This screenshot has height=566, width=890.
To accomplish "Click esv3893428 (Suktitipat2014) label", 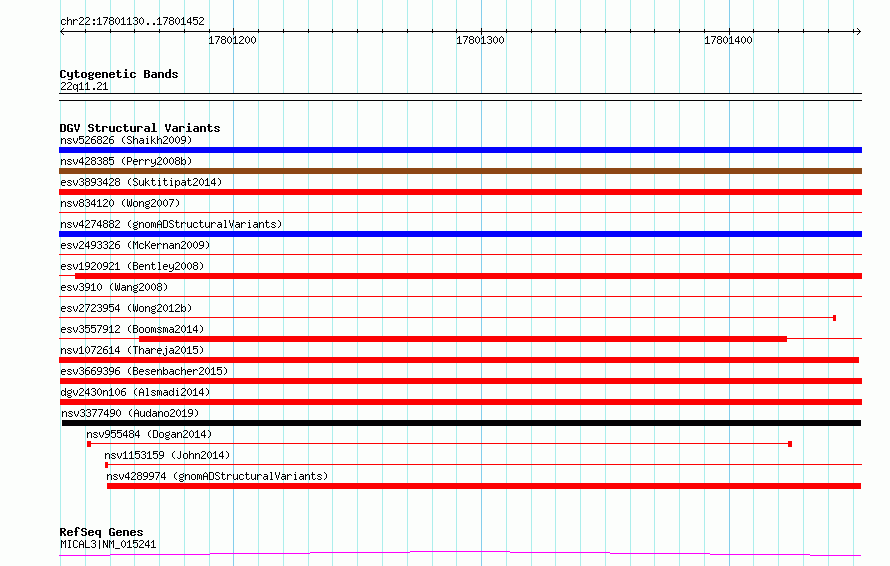I will click(141, 182).
